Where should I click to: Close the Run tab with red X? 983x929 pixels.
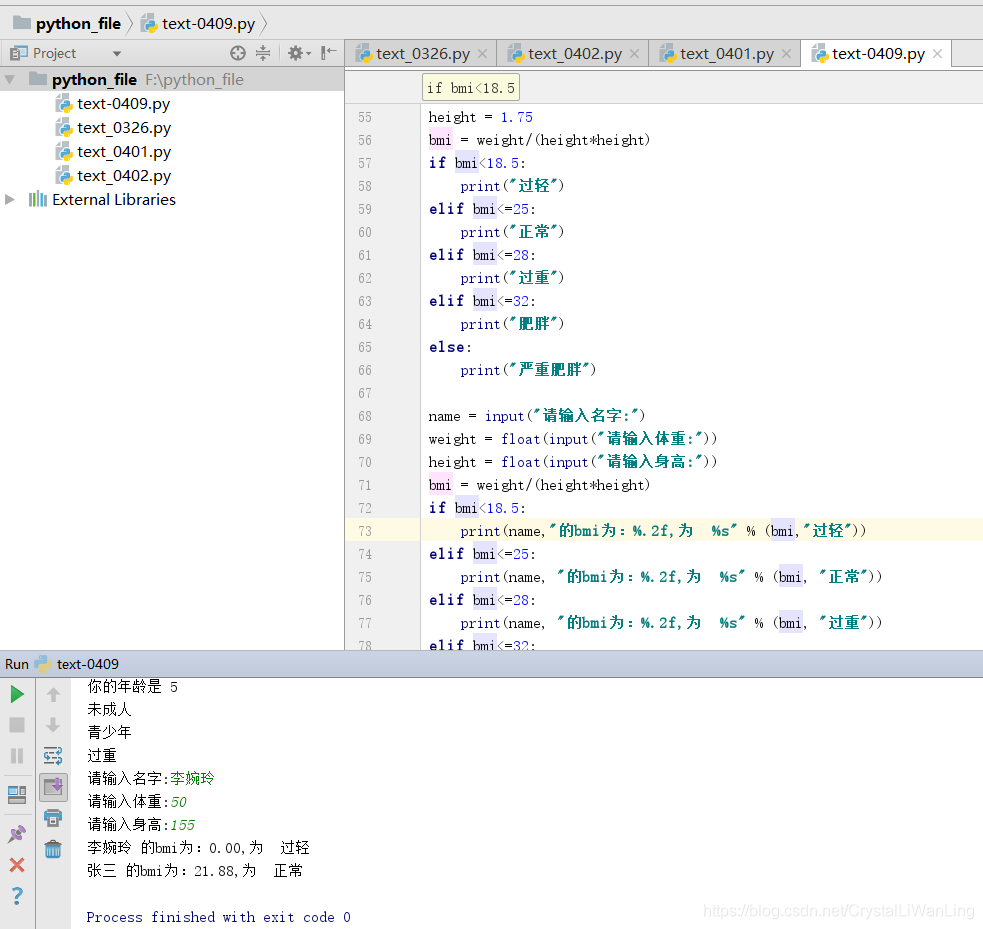(17, 865)
